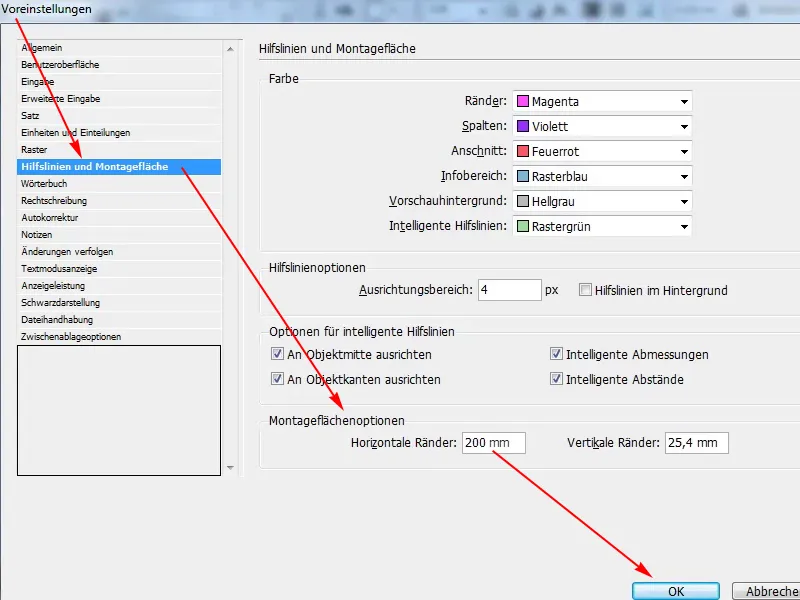Confirm settings with the OK button
Screen dimensions: 800x600
(676, 590)
